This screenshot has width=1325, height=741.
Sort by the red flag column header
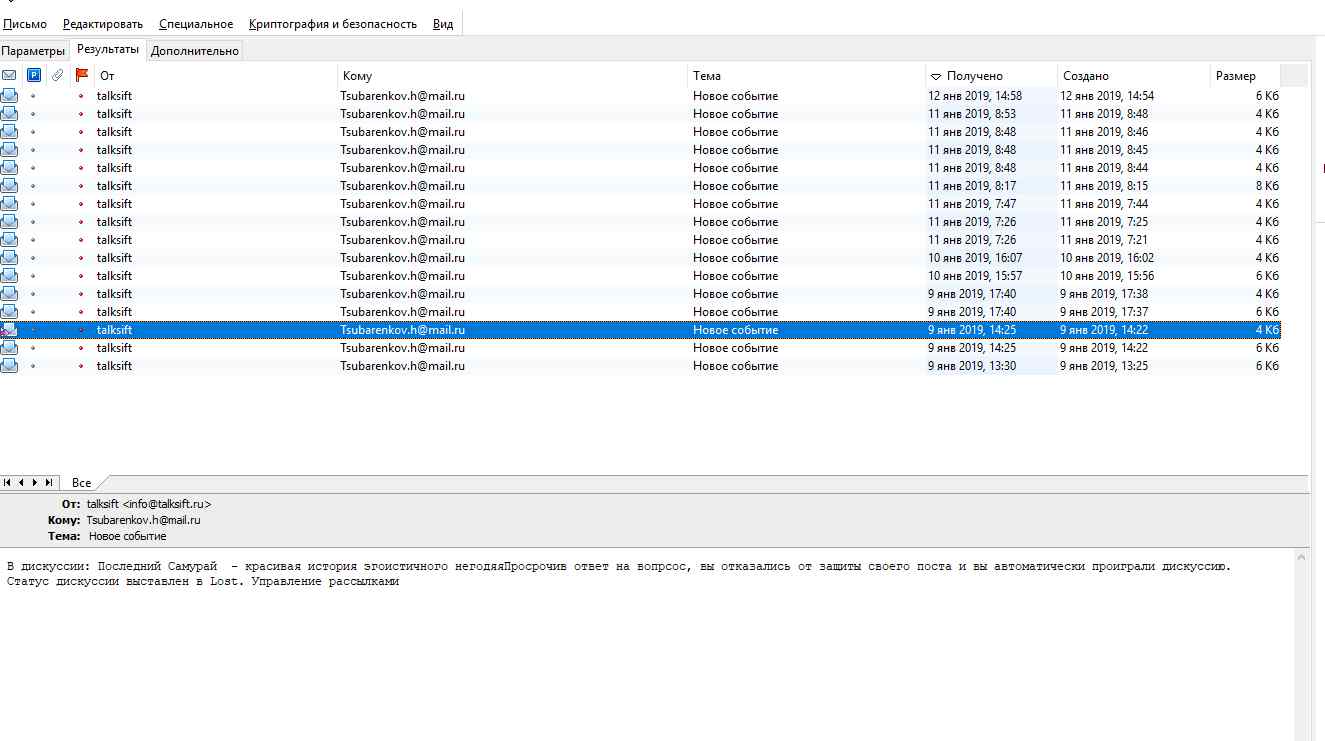point(82,75)
